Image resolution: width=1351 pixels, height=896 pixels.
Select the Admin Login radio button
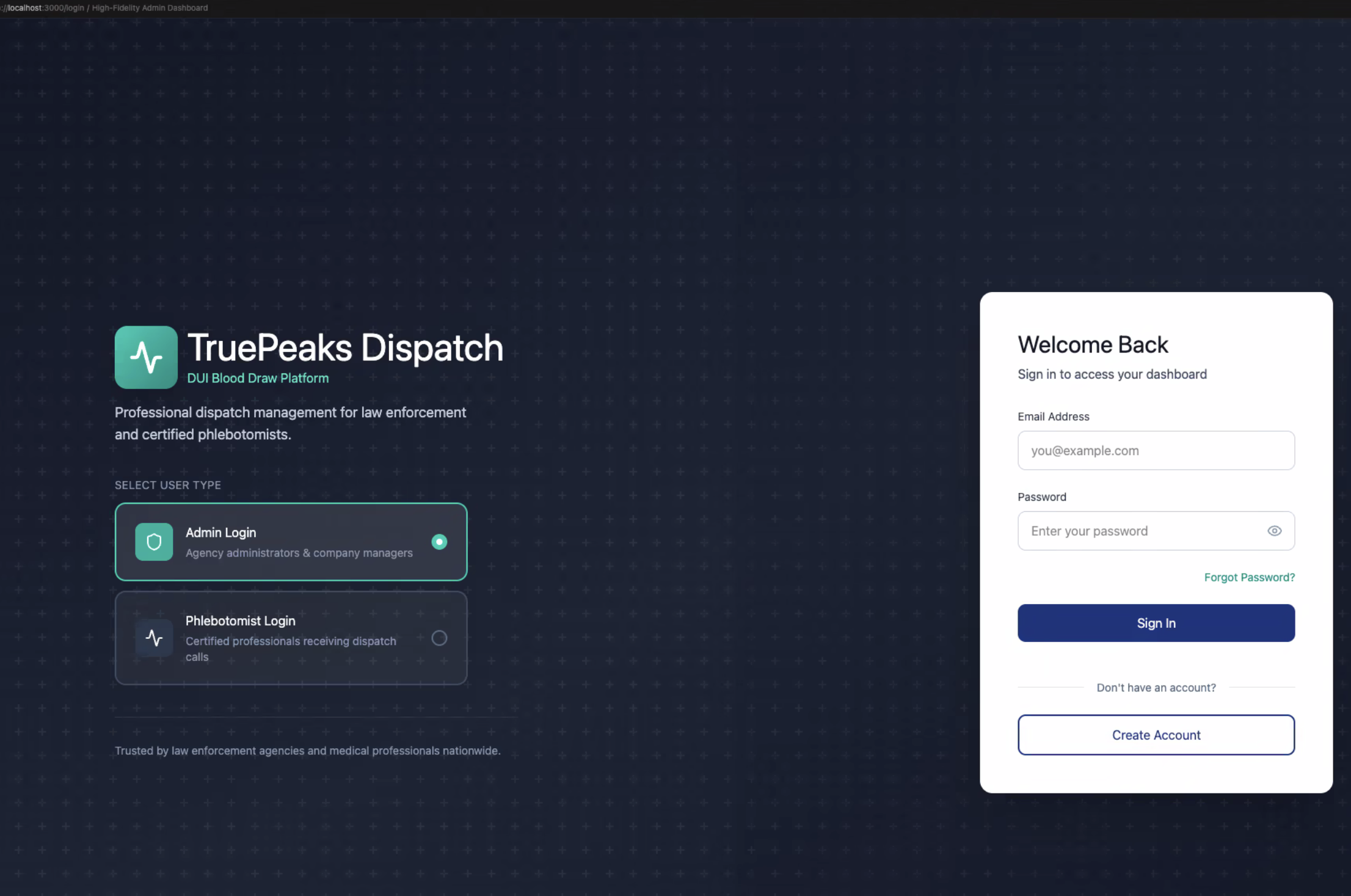pyautogui.click(x=439, y=541)
